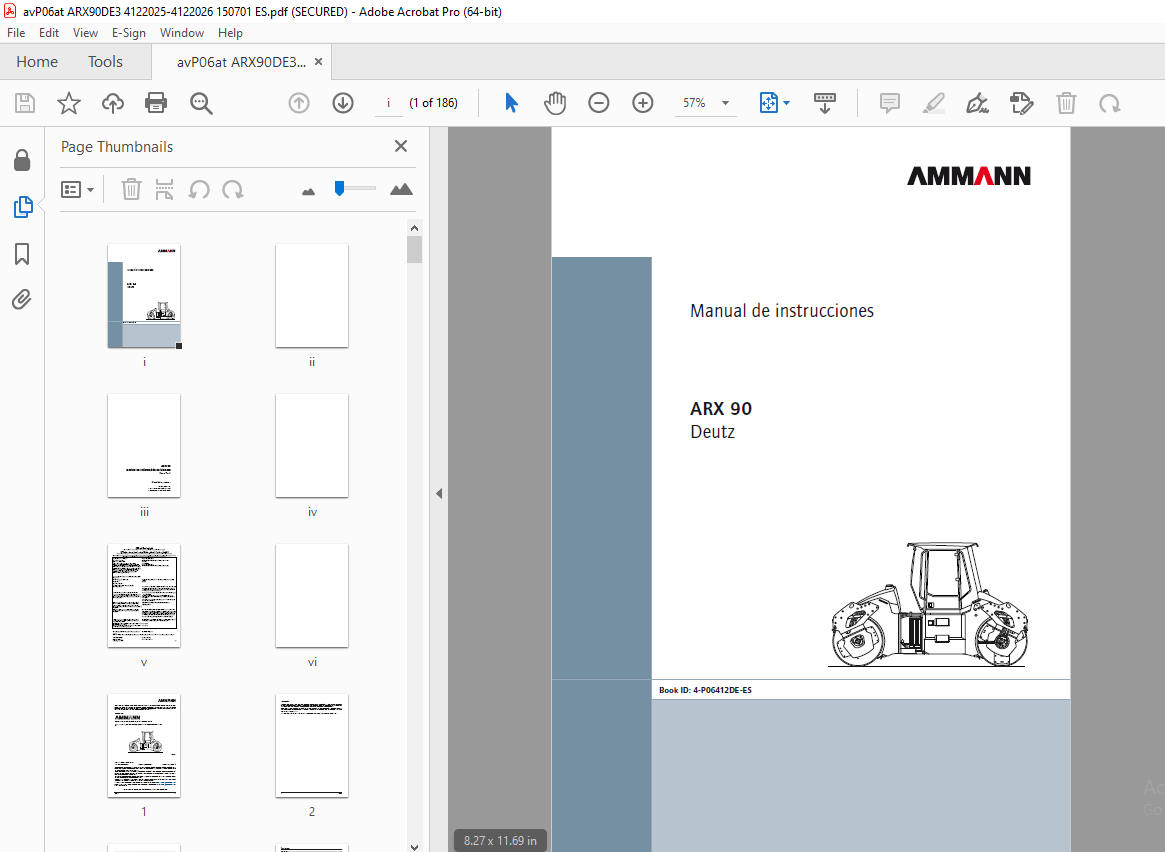
Task: Click the fit page icon
Action: 768,103
